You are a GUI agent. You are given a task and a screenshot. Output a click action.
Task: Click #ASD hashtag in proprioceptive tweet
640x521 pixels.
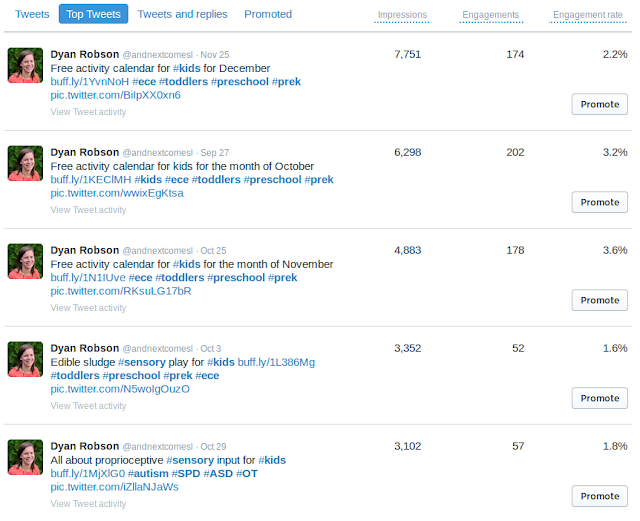tap(218, 474)
